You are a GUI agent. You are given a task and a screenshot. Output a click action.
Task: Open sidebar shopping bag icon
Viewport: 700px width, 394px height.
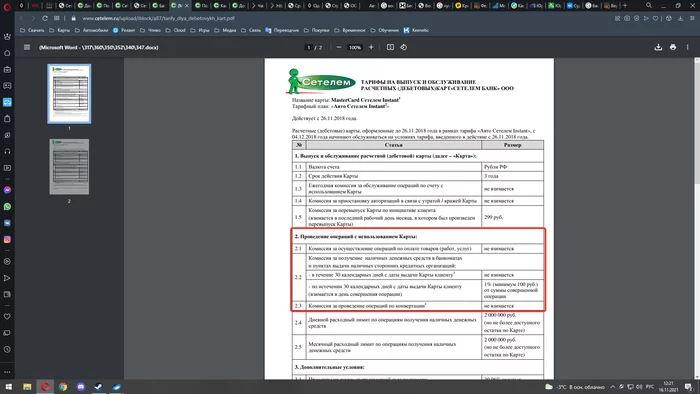pyautogui.click(x=7, y=119)
